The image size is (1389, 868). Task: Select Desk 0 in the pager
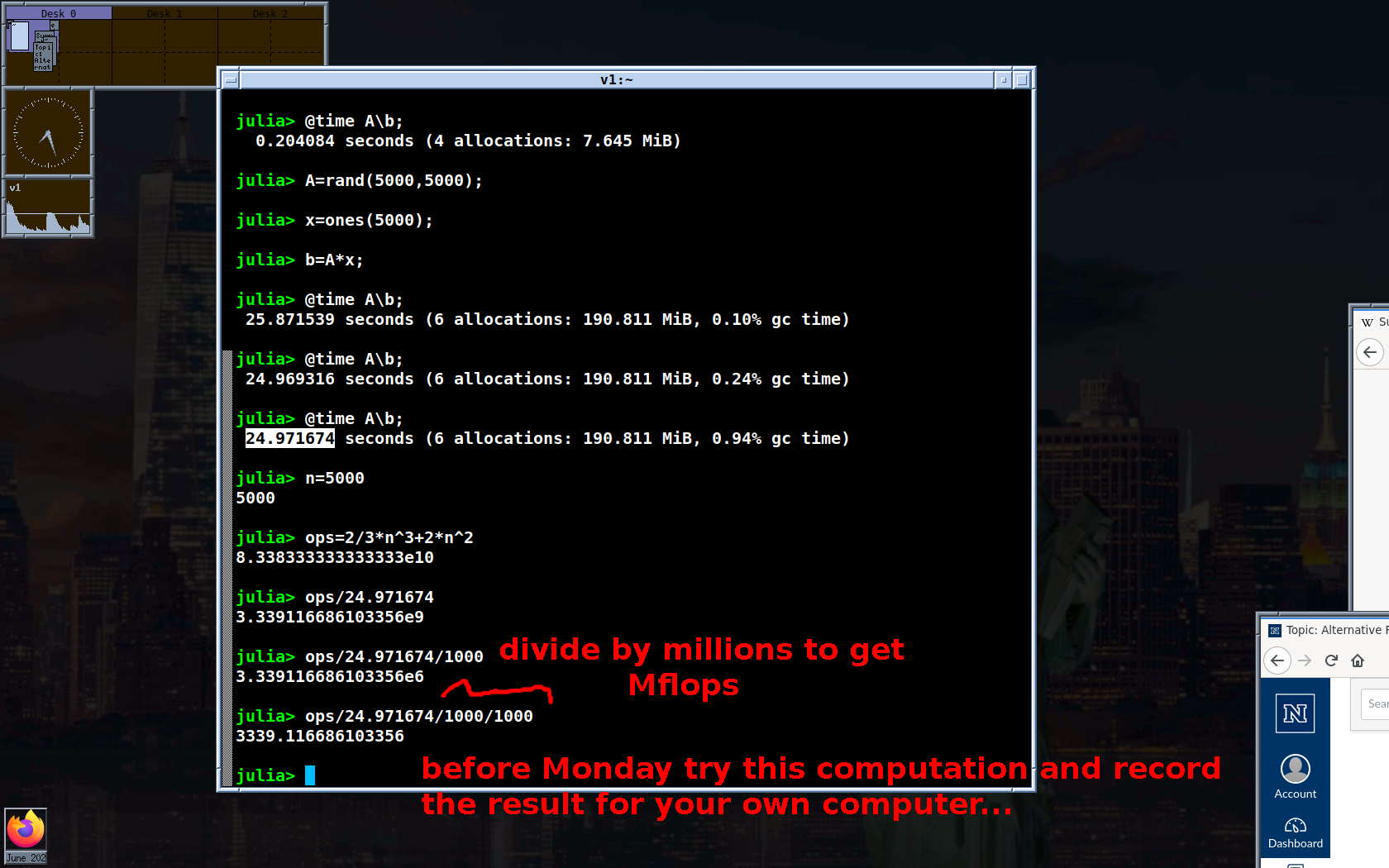coord(58,14)
